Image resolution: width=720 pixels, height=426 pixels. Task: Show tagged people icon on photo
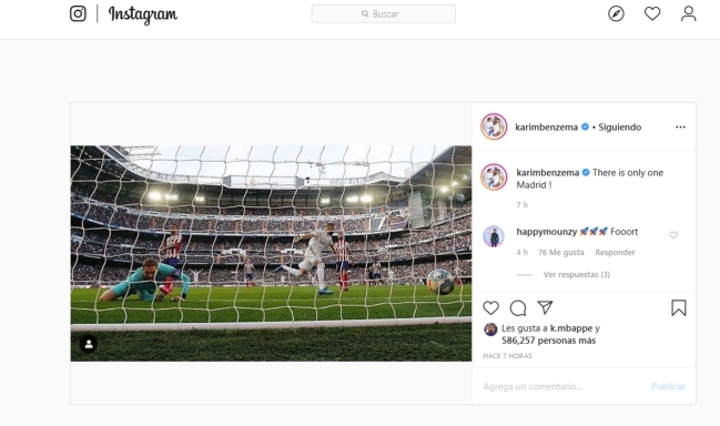89,344
